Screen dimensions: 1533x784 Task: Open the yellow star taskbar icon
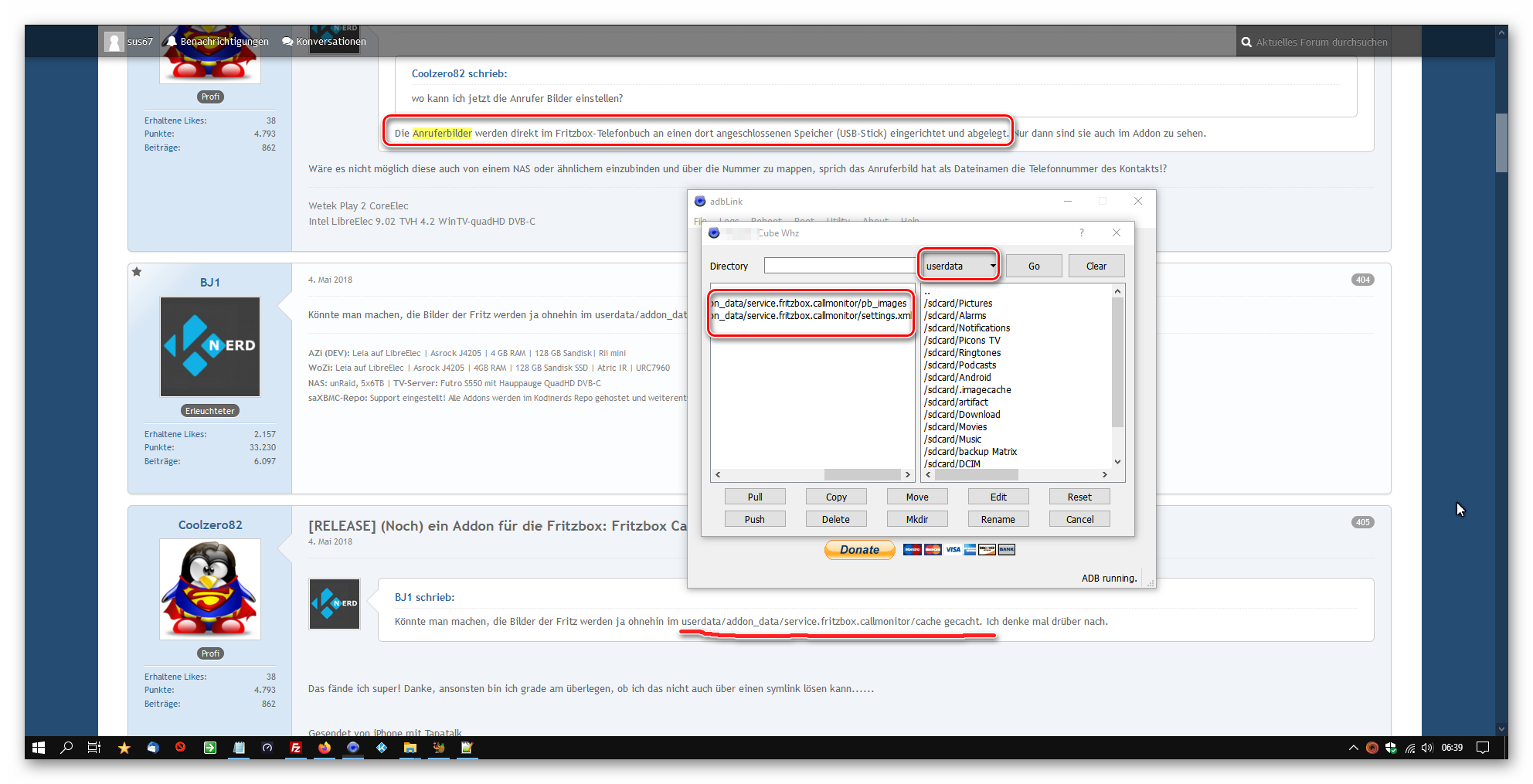pos(124,748)
